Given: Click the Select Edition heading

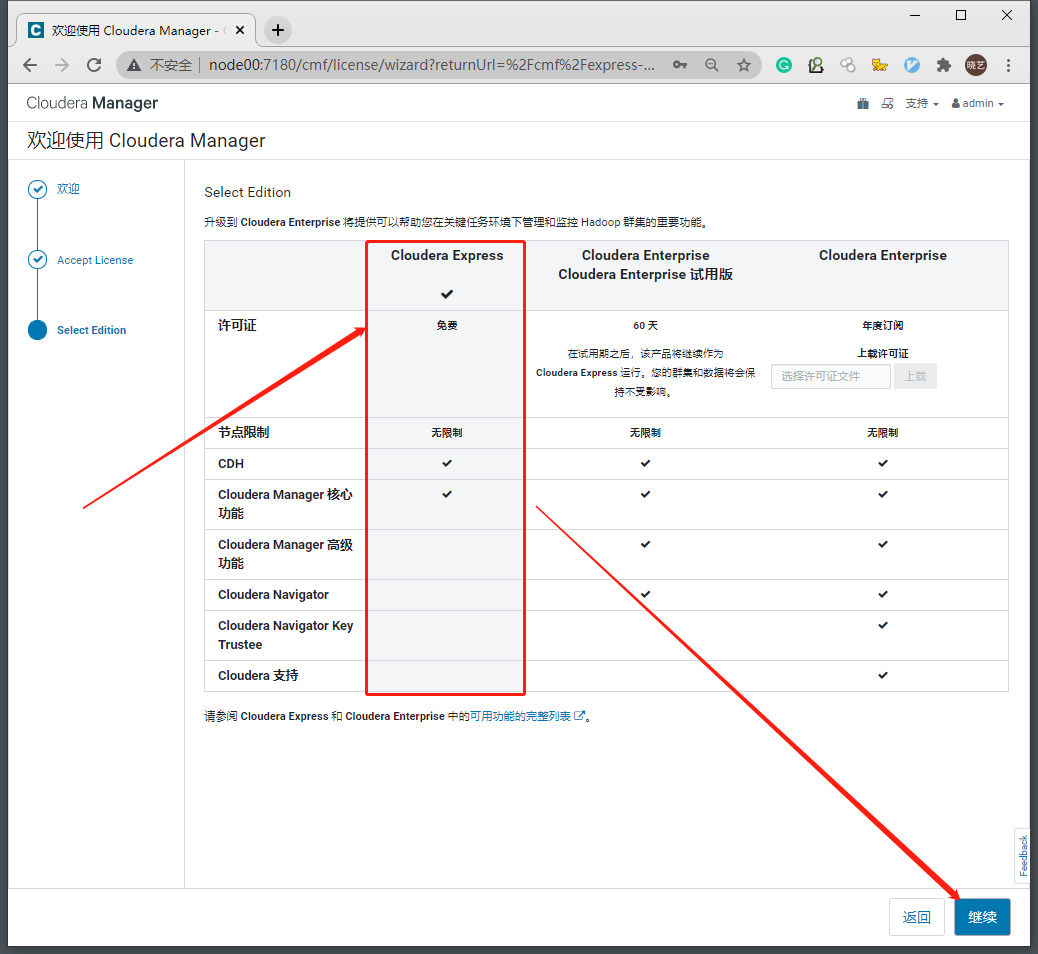Looking at the screenshot, I should 248,192.
